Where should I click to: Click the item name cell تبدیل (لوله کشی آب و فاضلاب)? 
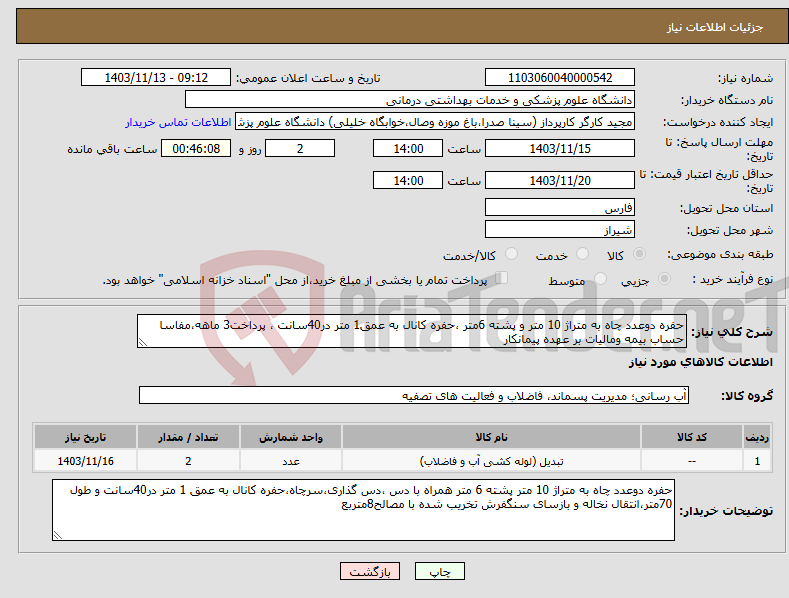point(491,461)
